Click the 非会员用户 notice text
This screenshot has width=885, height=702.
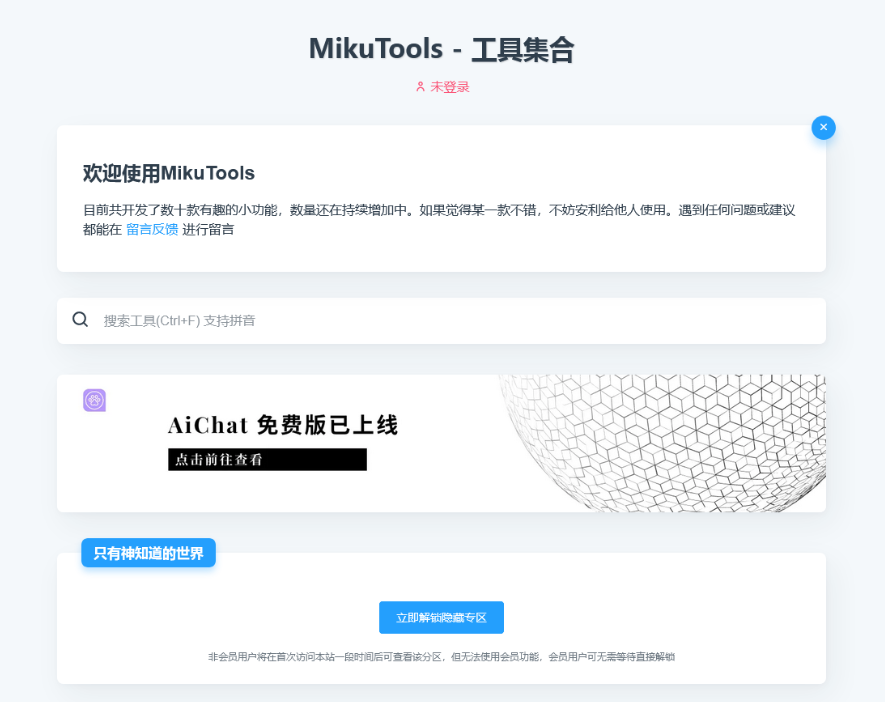441,657
